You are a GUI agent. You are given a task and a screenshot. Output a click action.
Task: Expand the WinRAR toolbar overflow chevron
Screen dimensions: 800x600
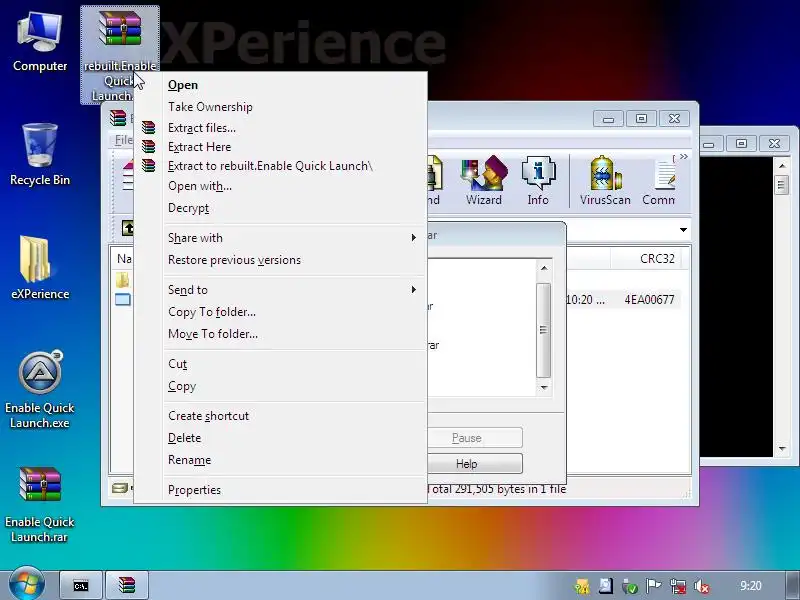pyautogui.click(x=684, y=157)
